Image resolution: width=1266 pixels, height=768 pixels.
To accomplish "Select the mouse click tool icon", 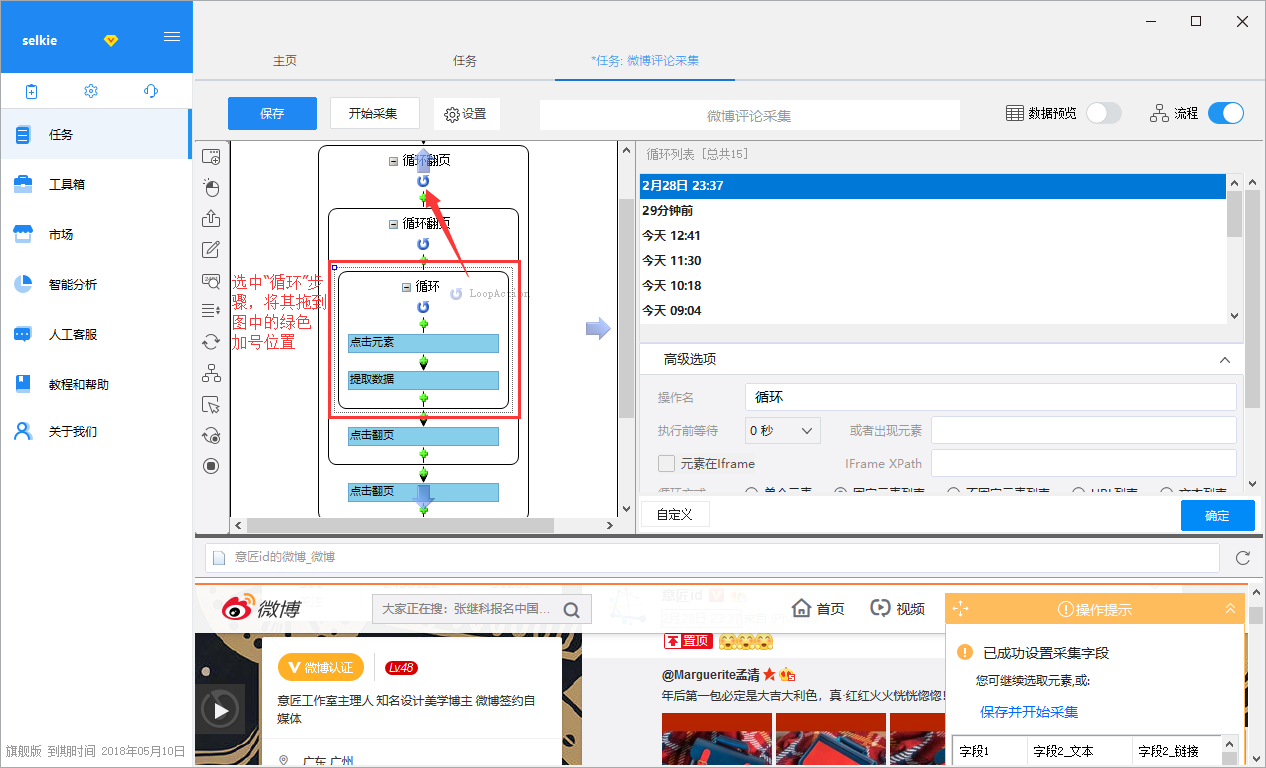I will coord(211,188).
